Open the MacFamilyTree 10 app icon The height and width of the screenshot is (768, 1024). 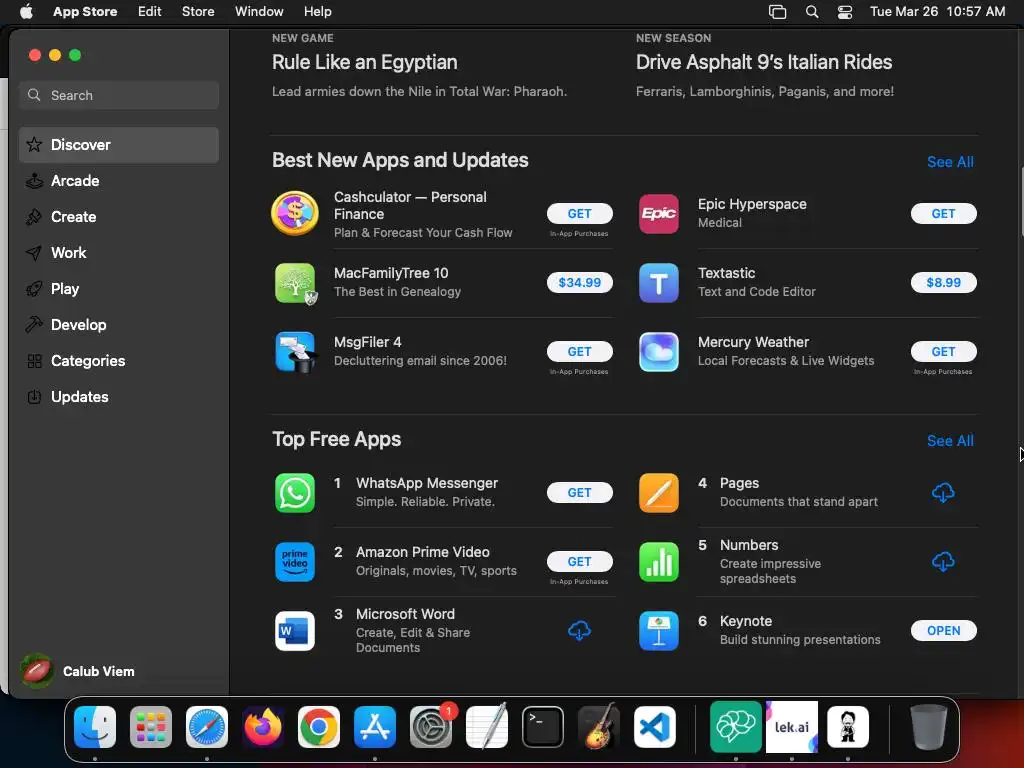point(295,283)
